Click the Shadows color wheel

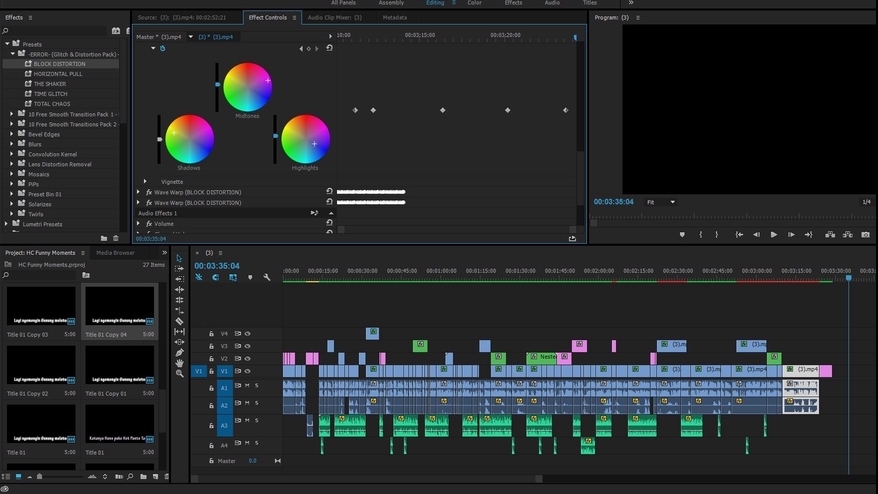click(x=189, y=139)
